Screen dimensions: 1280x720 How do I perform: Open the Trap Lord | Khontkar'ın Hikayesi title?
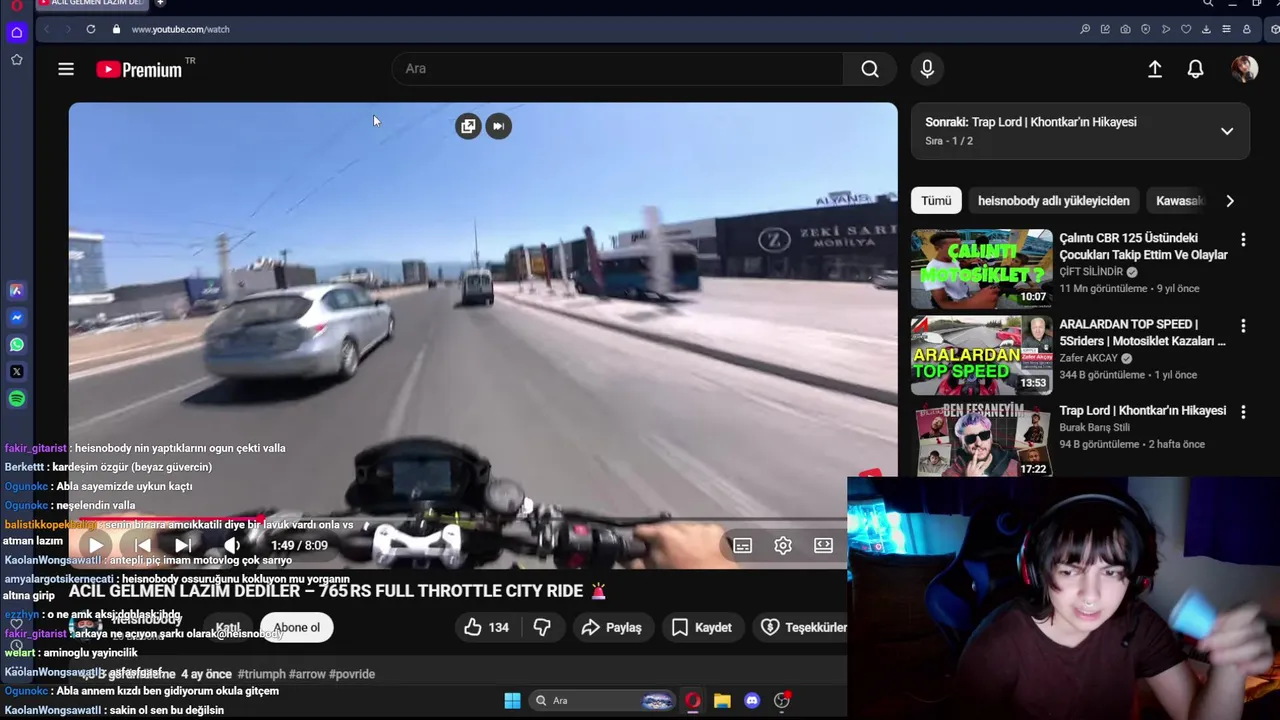pos(1142,411)
